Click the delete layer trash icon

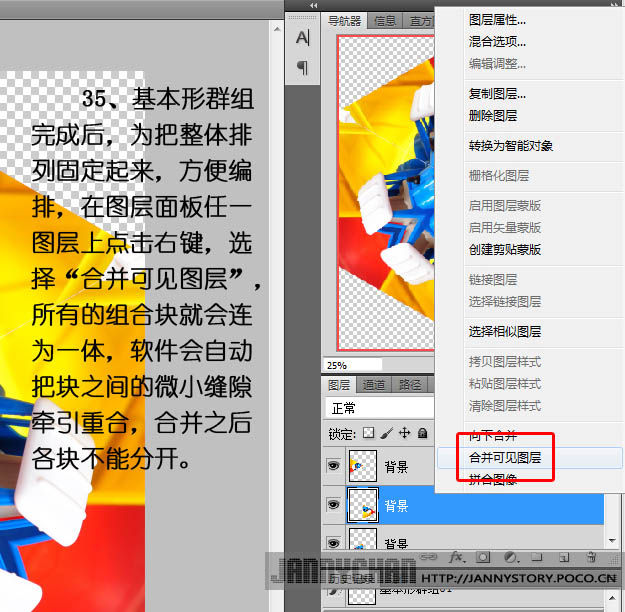tap(591, 557)
